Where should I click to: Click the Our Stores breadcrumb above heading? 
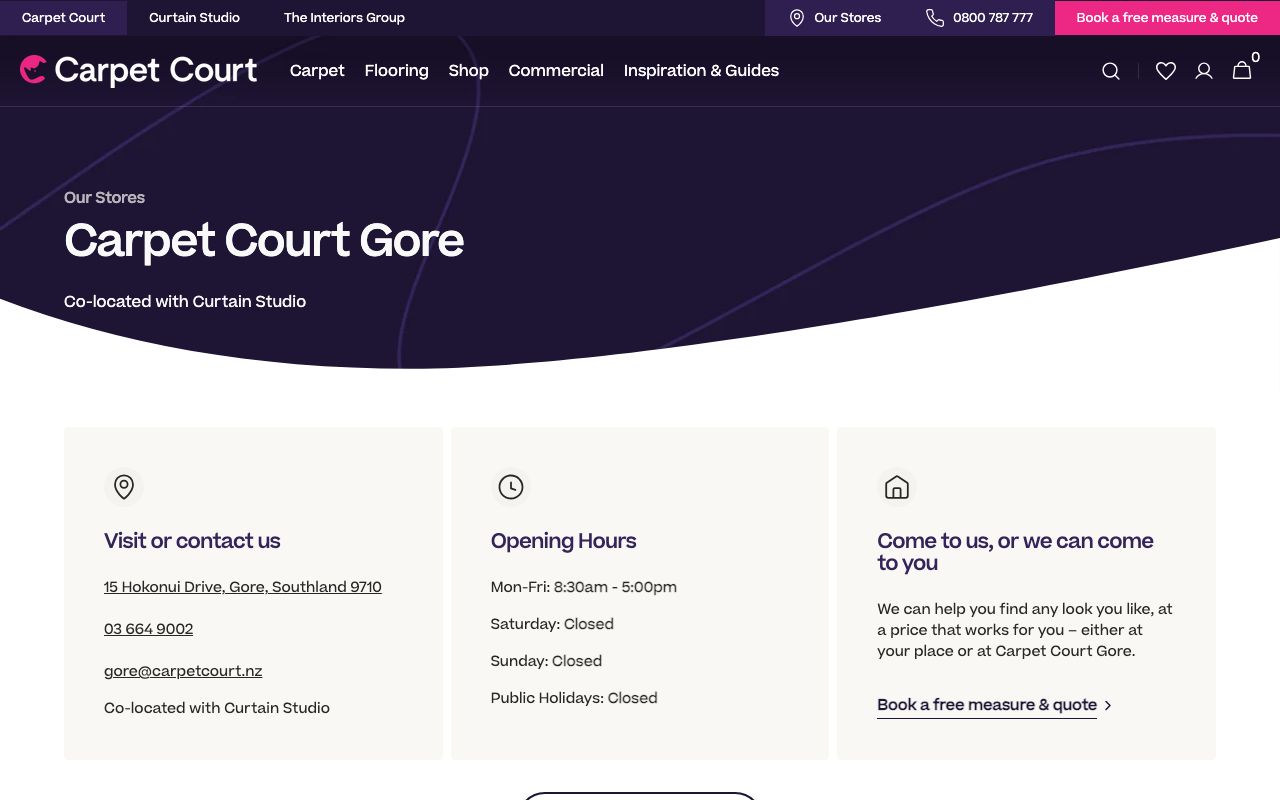104,197
